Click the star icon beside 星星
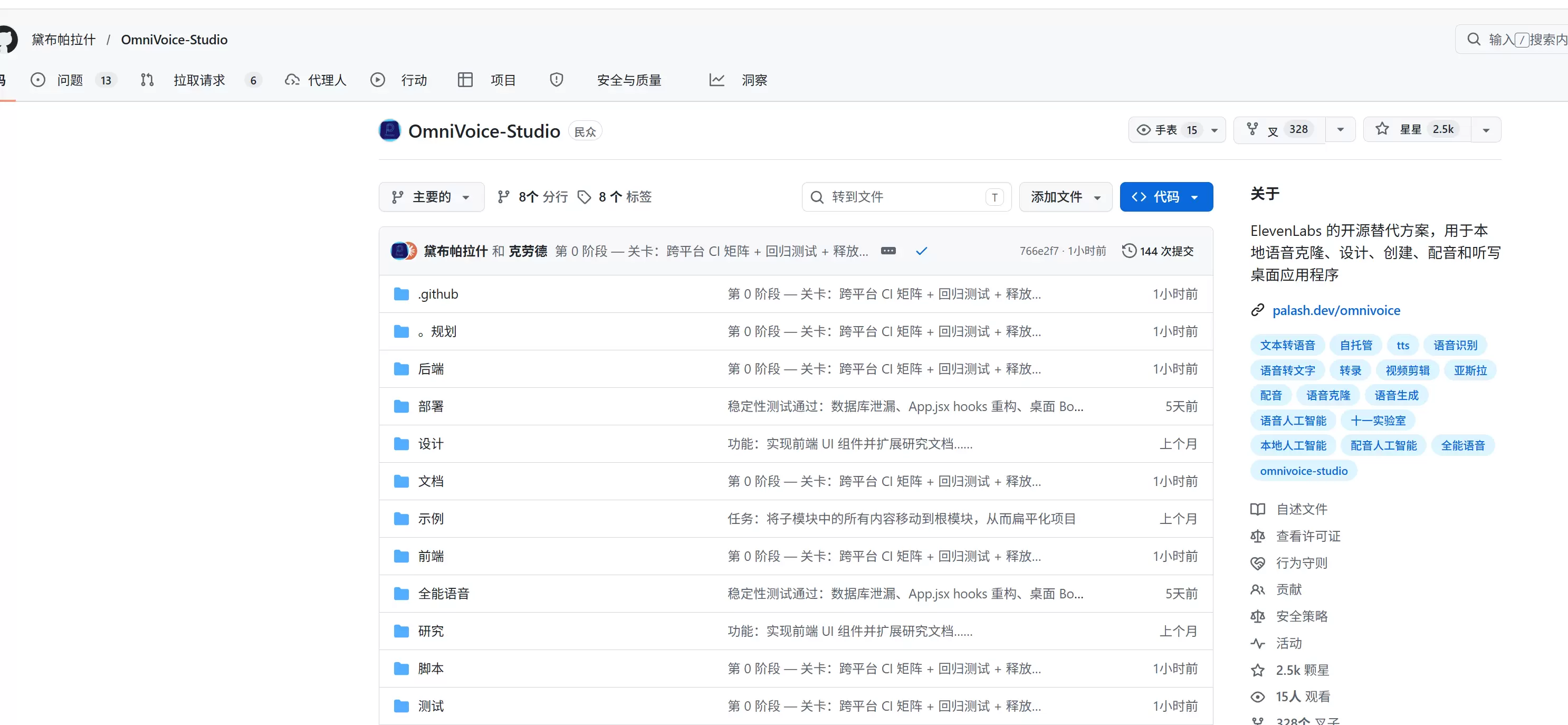This screenshot has height=725, width=1568. point(1382,129)
